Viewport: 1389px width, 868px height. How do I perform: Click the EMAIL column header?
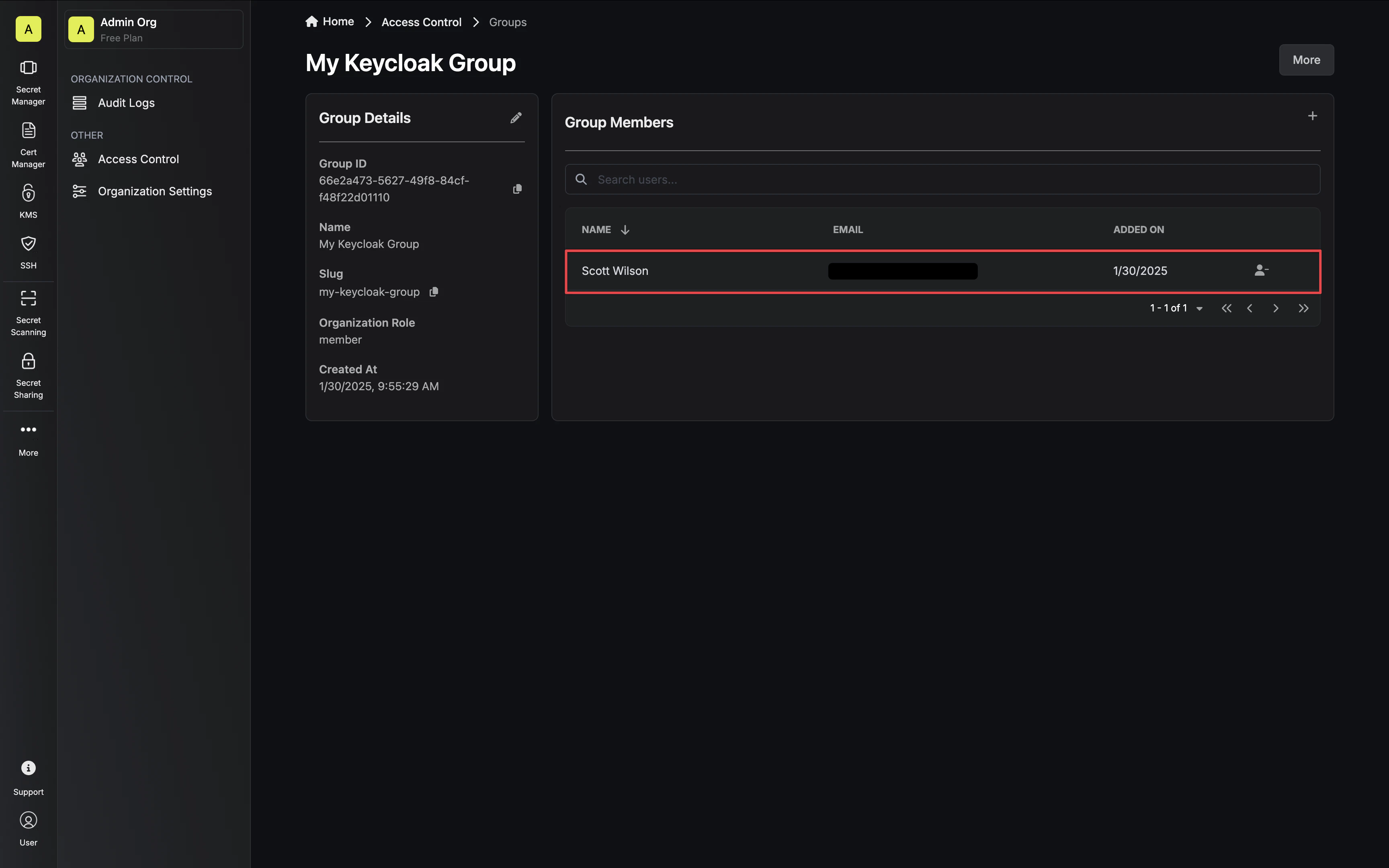tap(848, 229)
